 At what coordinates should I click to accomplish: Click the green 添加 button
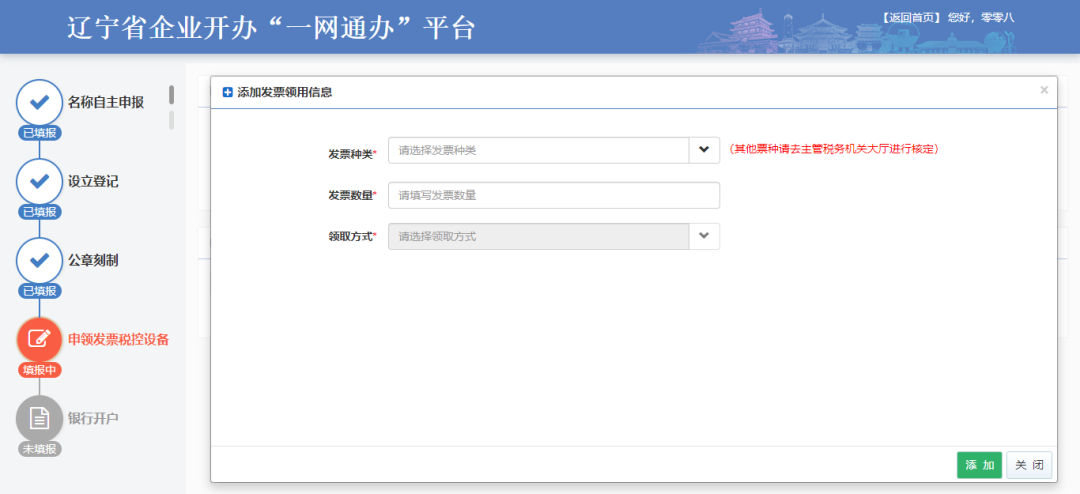tap(979, 465)
